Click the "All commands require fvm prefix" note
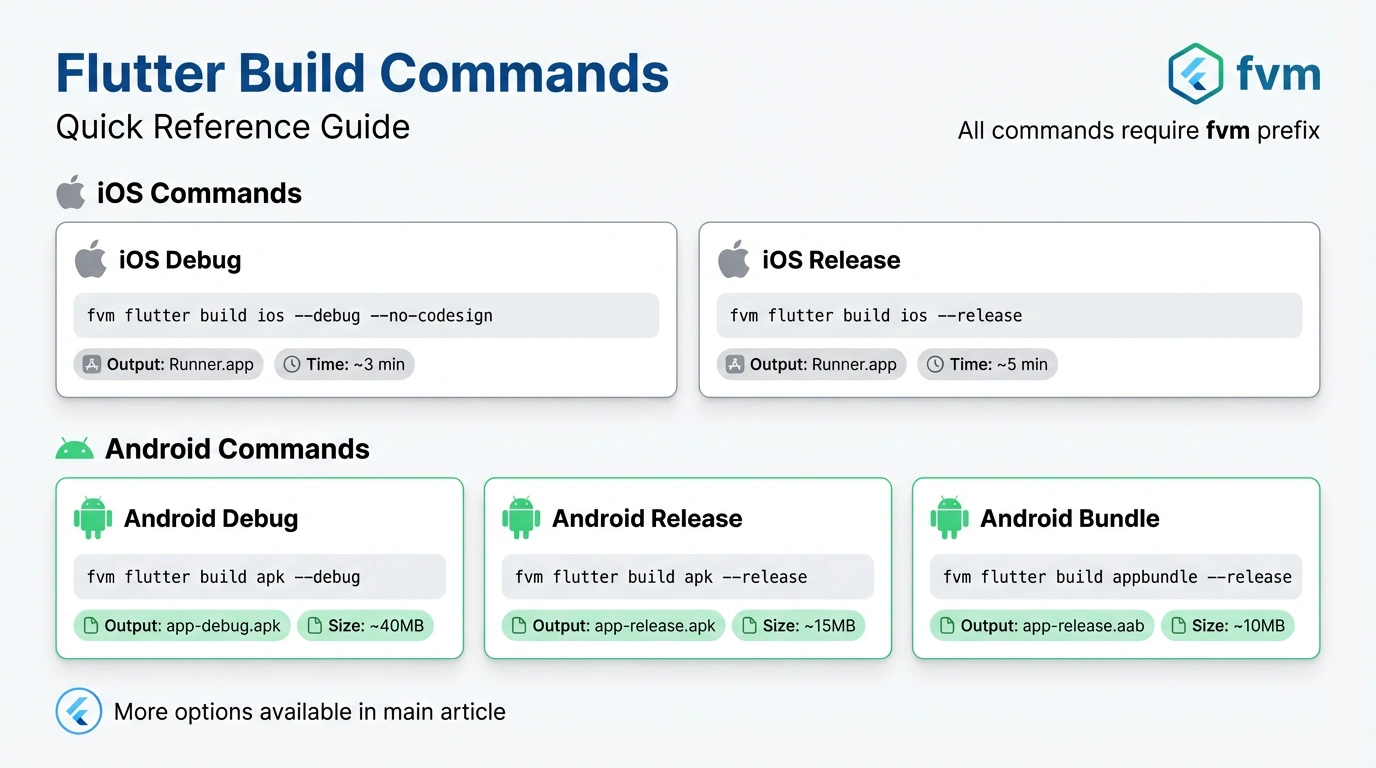This screenshot has height=768, width=1376. [1139, 131]
